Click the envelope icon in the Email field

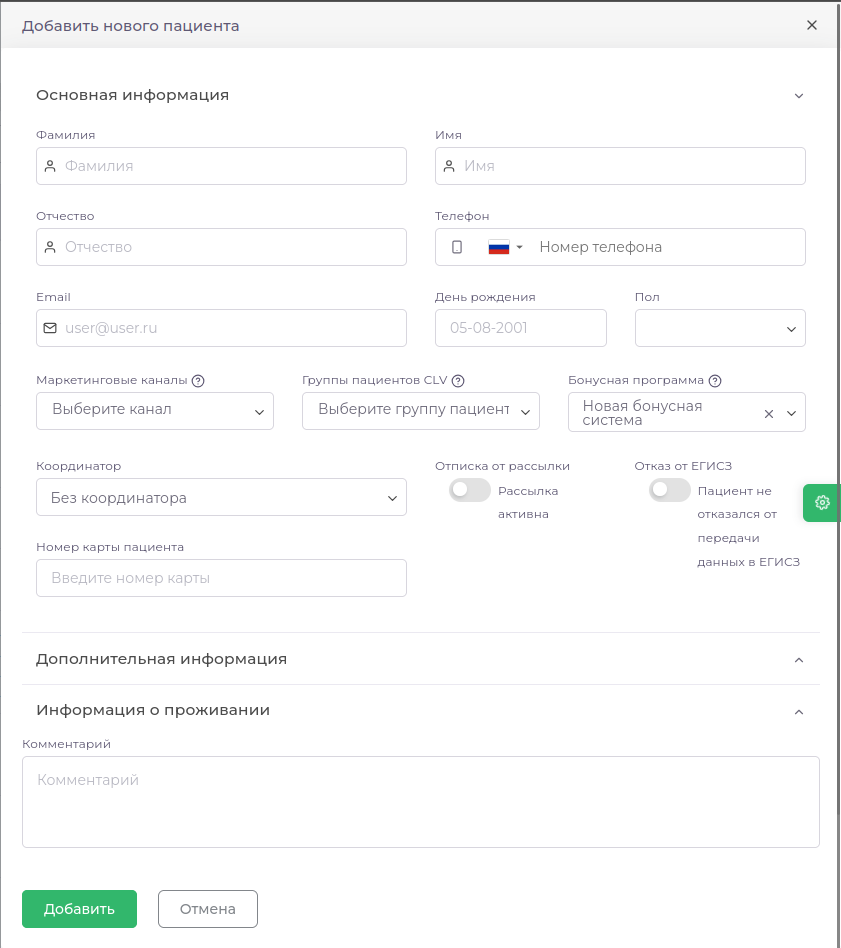coord(51,327)
